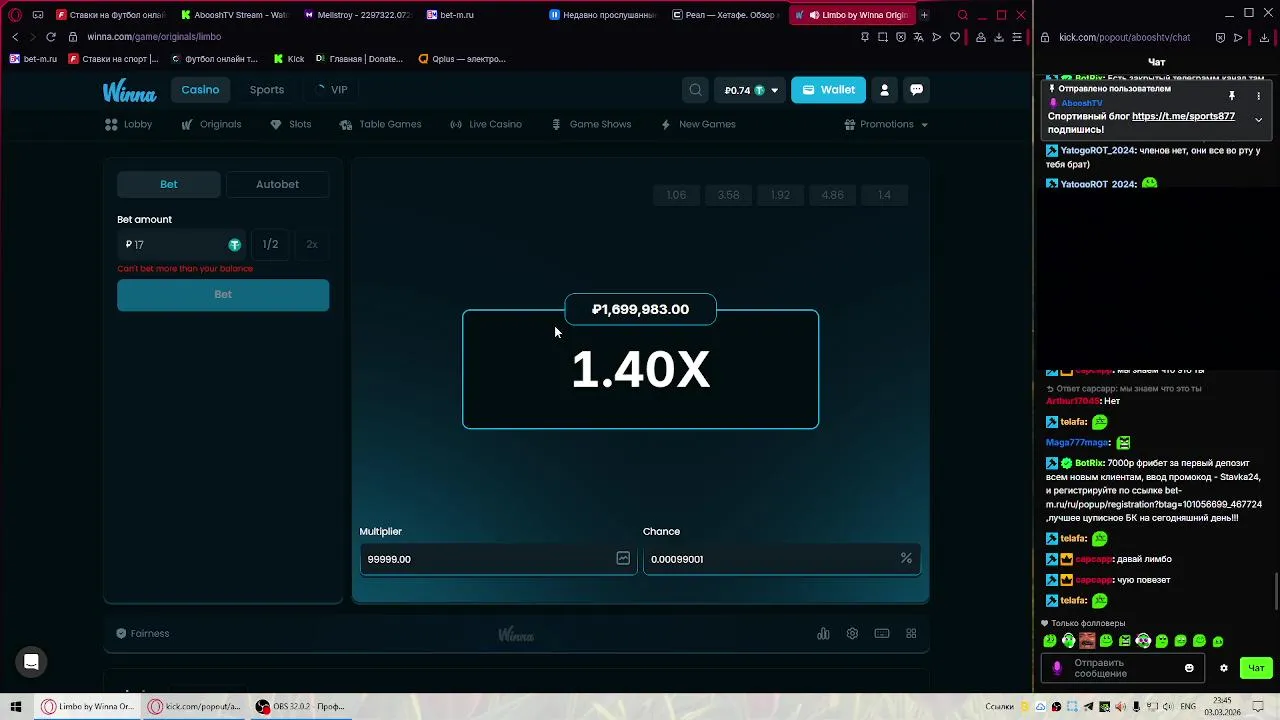The width and height of the screenshot is (1280, 720).
Task: Select the Bet mode tab
Action: 169,184
